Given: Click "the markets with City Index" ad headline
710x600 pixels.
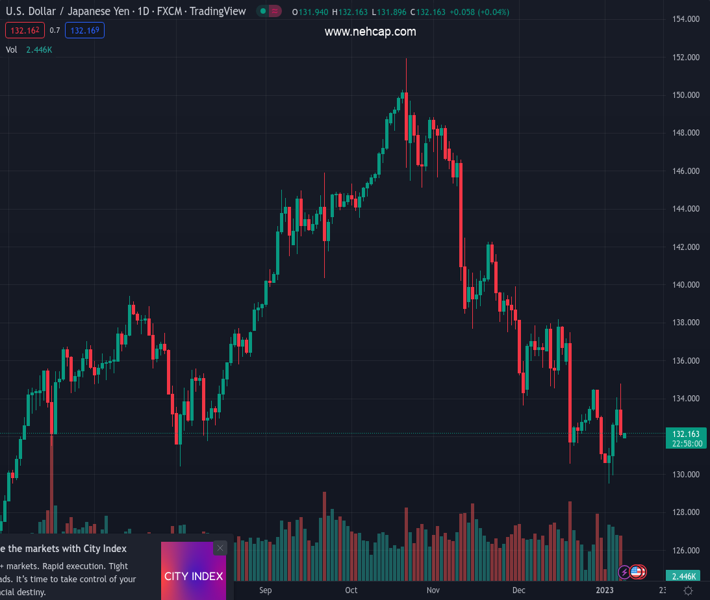Looking at the screenshot, I should pyautogui.click(x=64, y=548).
